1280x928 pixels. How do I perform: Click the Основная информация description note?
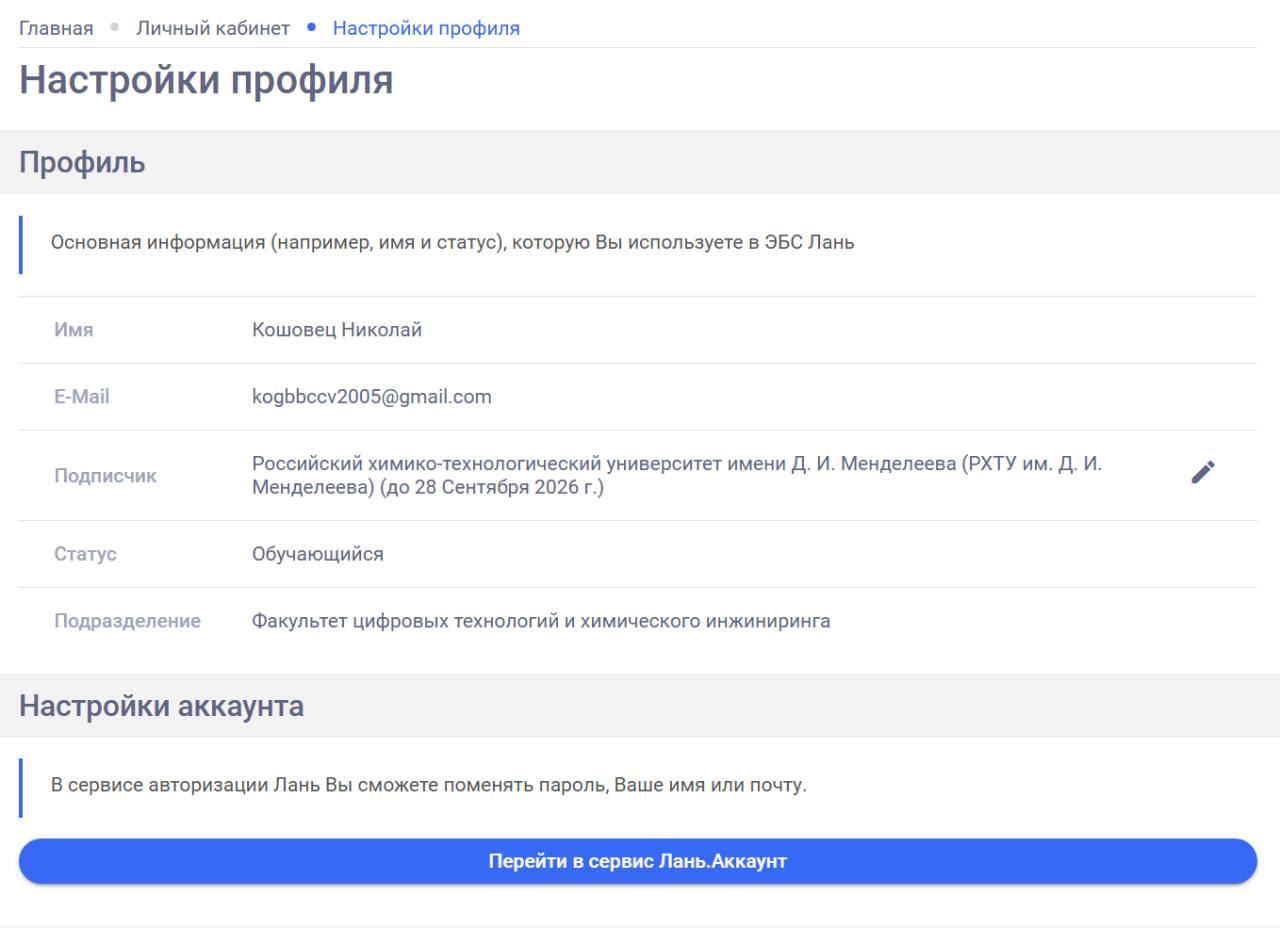coord(452,243)
